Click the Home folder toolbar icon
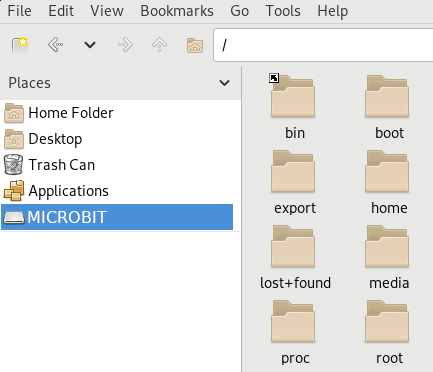The height and width of the screenshot is (372, 433). [x=195, y=45]
